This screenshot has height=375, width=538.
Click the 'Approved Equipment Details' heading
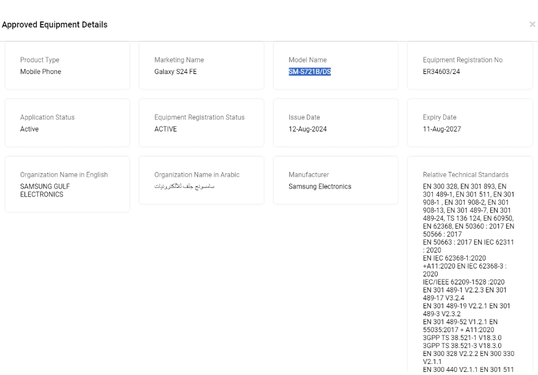click(55, 25)
